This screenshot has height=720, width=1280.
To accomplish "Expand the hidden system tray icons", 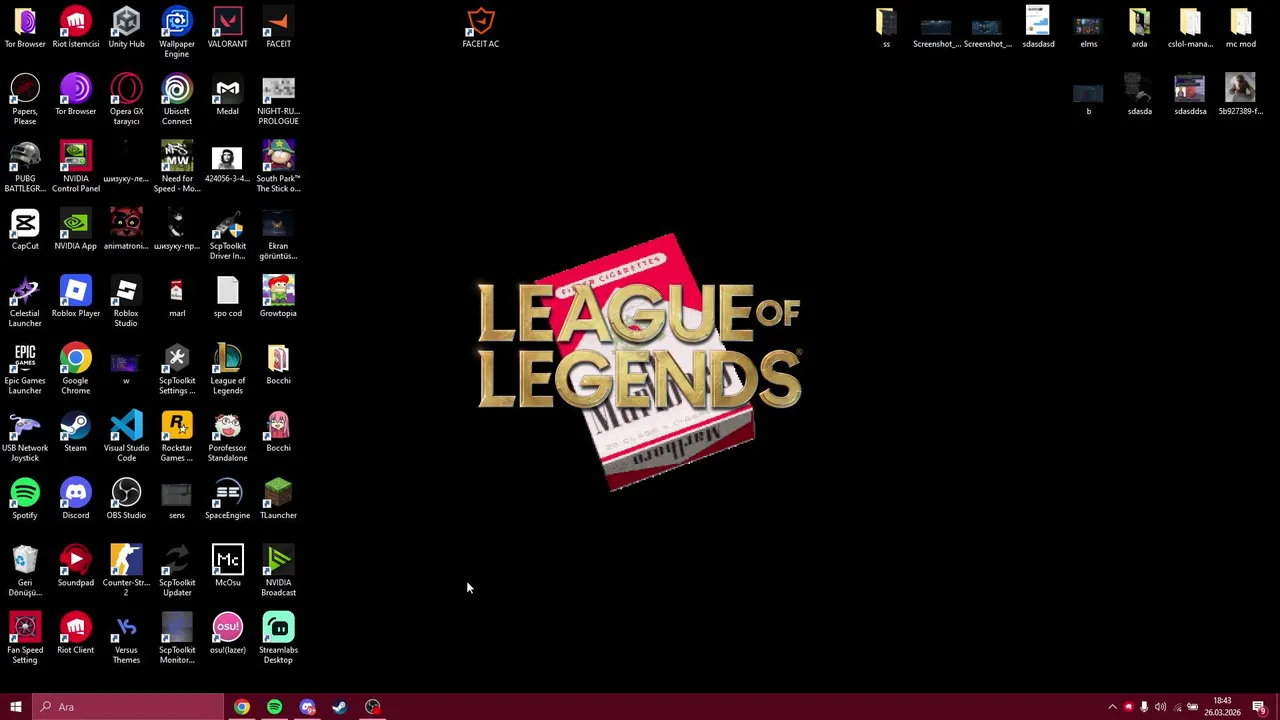I will (1112, 707).
